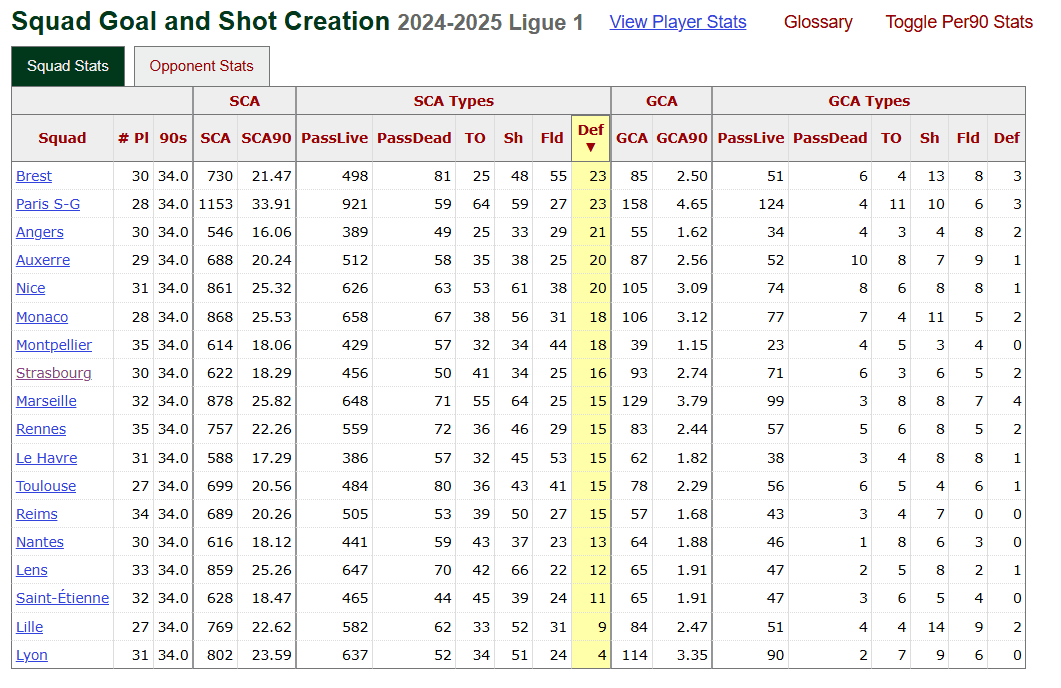The width and height of the screenshot is (1061, 688).
Task: Open View Player Stats link
Action: 677,22
